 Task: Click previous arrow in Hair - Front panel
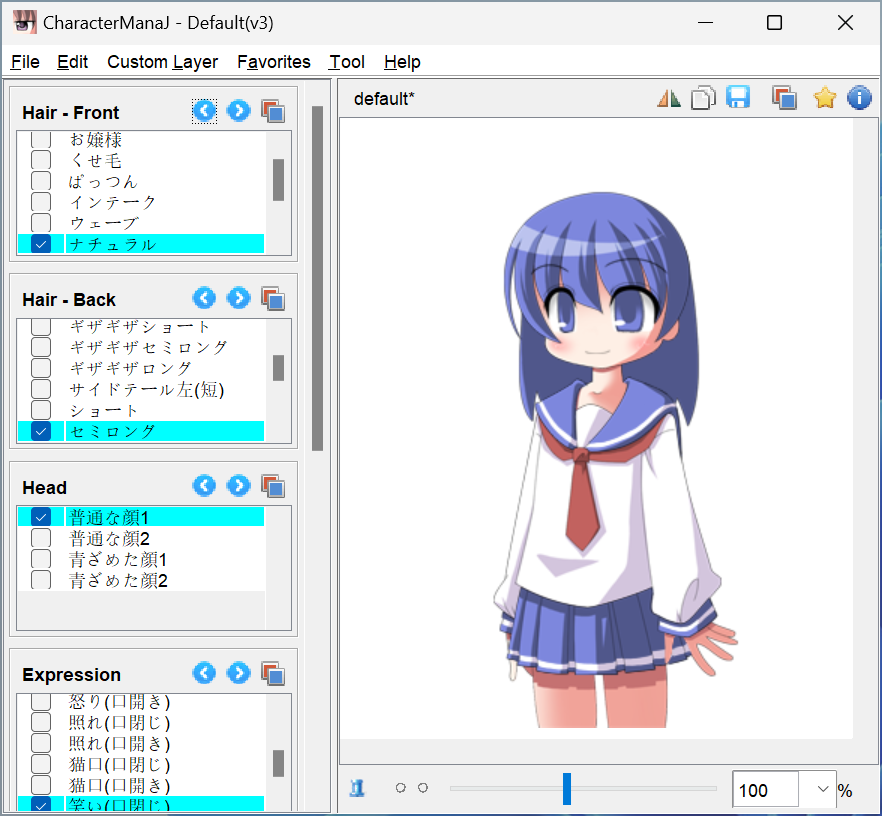pos(204,111)
